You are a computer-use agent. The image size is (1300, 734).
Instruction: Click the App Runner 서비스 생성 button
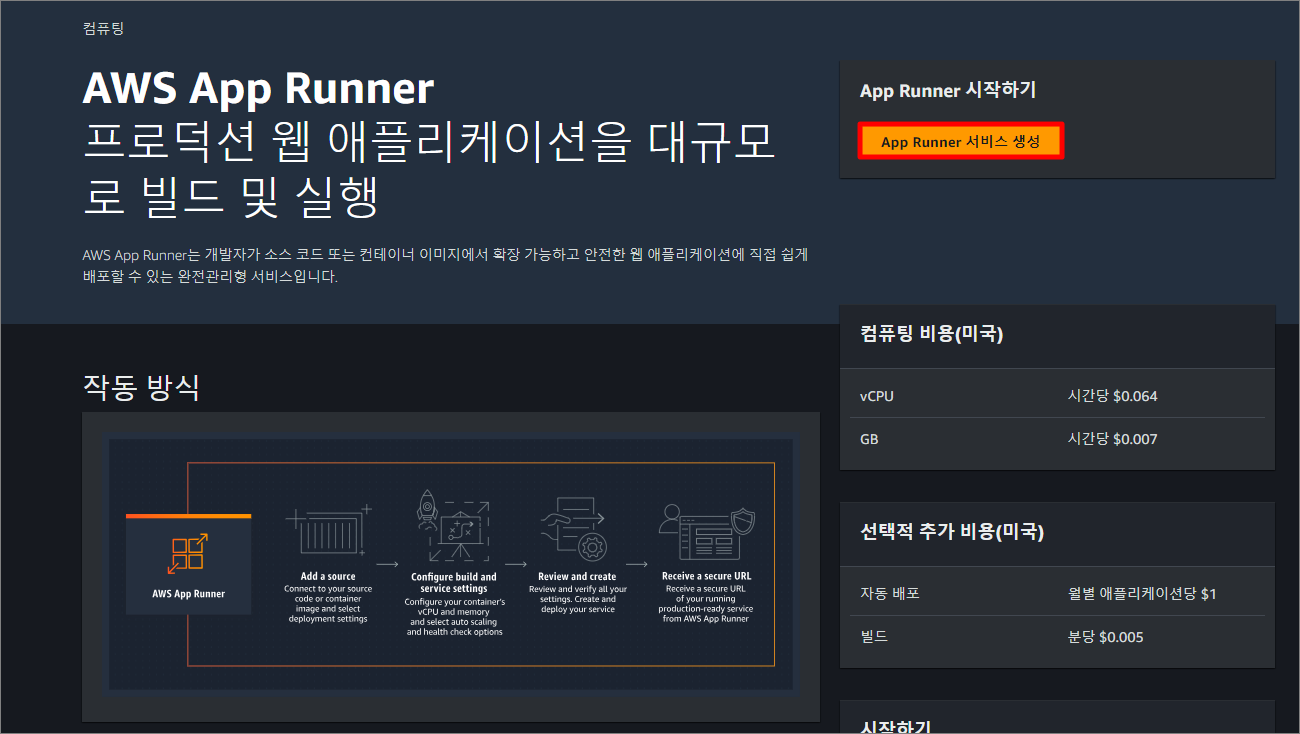pos(960,142)
